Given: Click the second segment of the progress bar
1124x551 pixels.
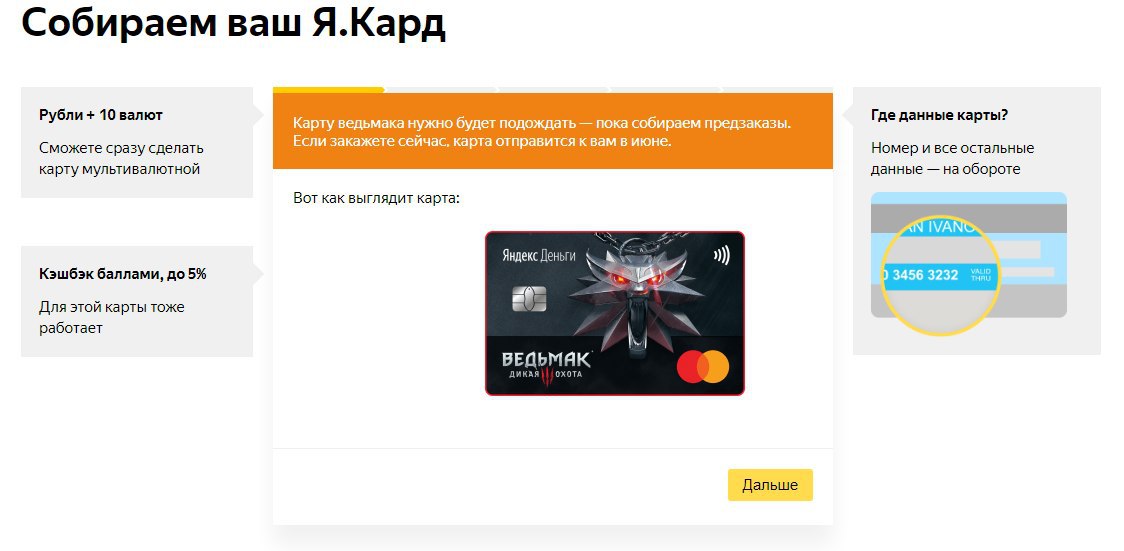Looking at the screenshot, I should point(441,90).
